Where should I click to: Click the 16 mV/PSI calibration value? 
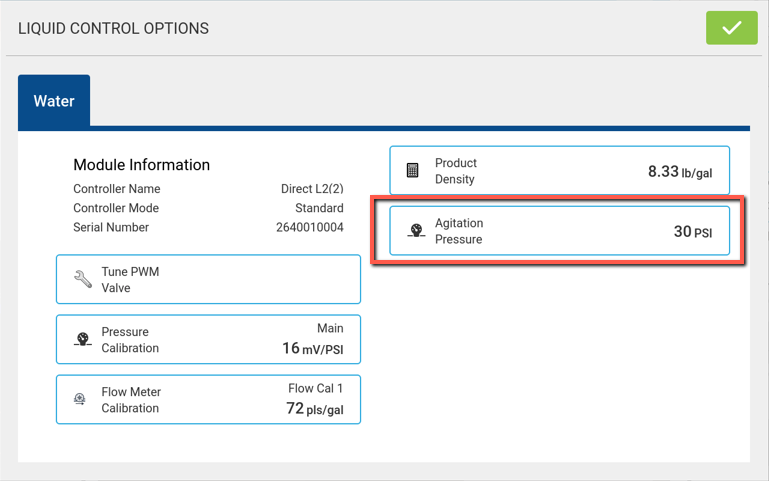point(312,348)
